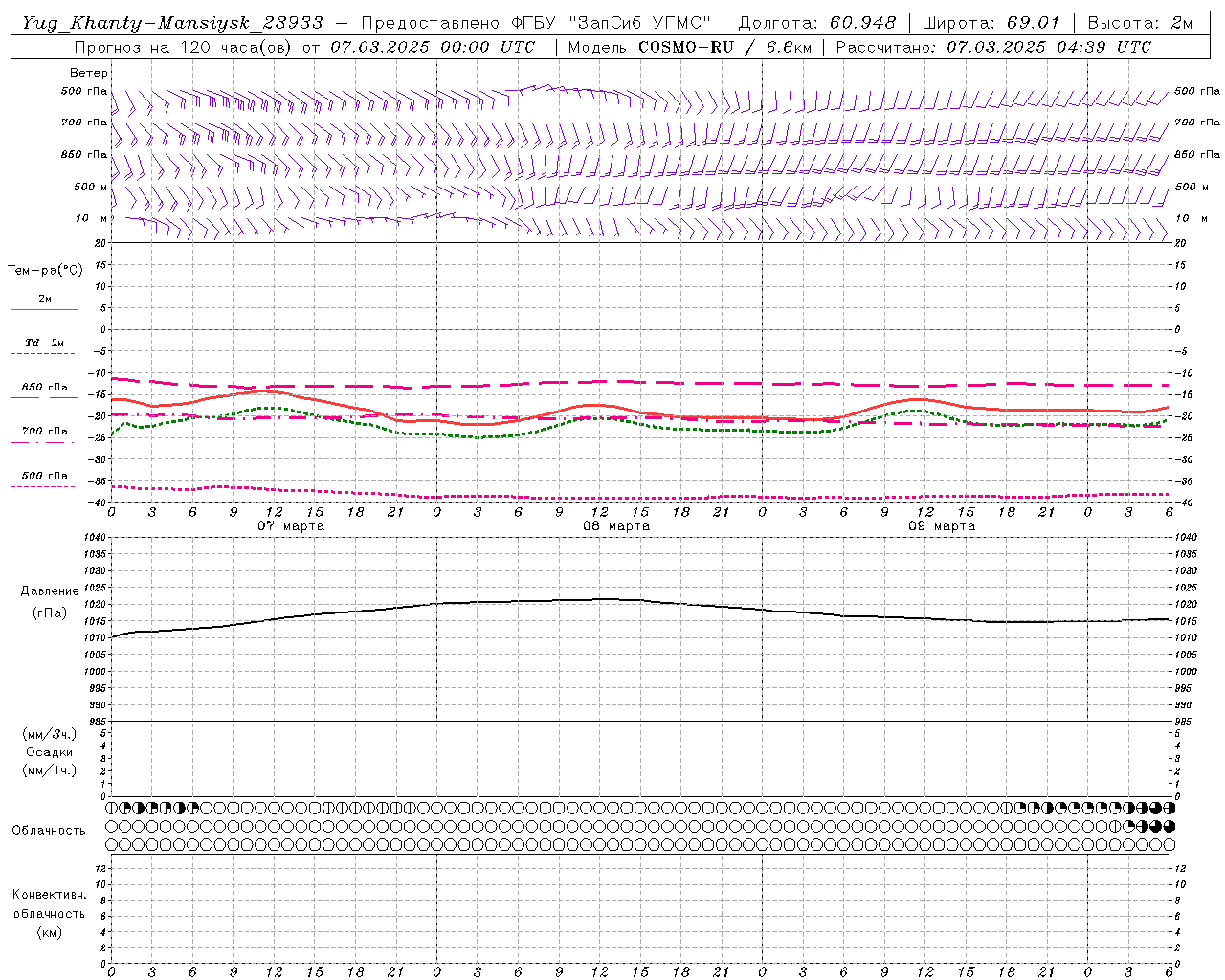Click Рассчитано: 07.03.2025 04:39 UTC timestamp
This screenshot has height=980, width=1225.
tap(993, 47)
